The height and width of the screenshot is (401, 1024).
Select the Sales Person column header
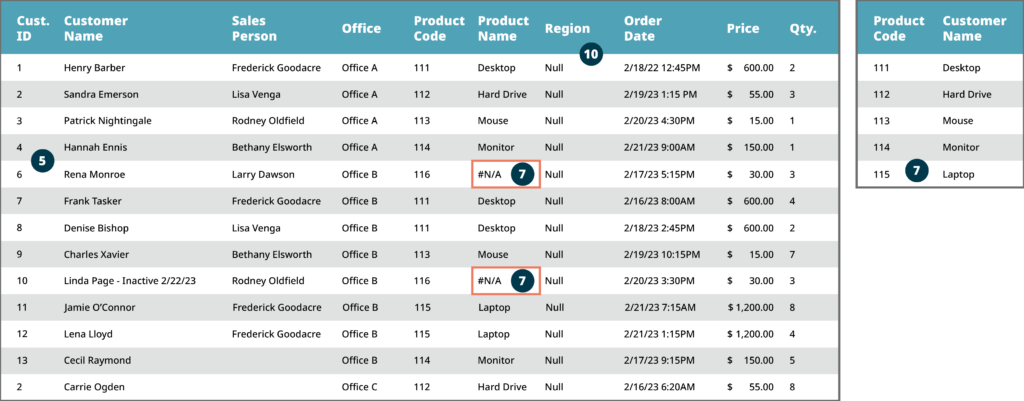pos(255,28)
